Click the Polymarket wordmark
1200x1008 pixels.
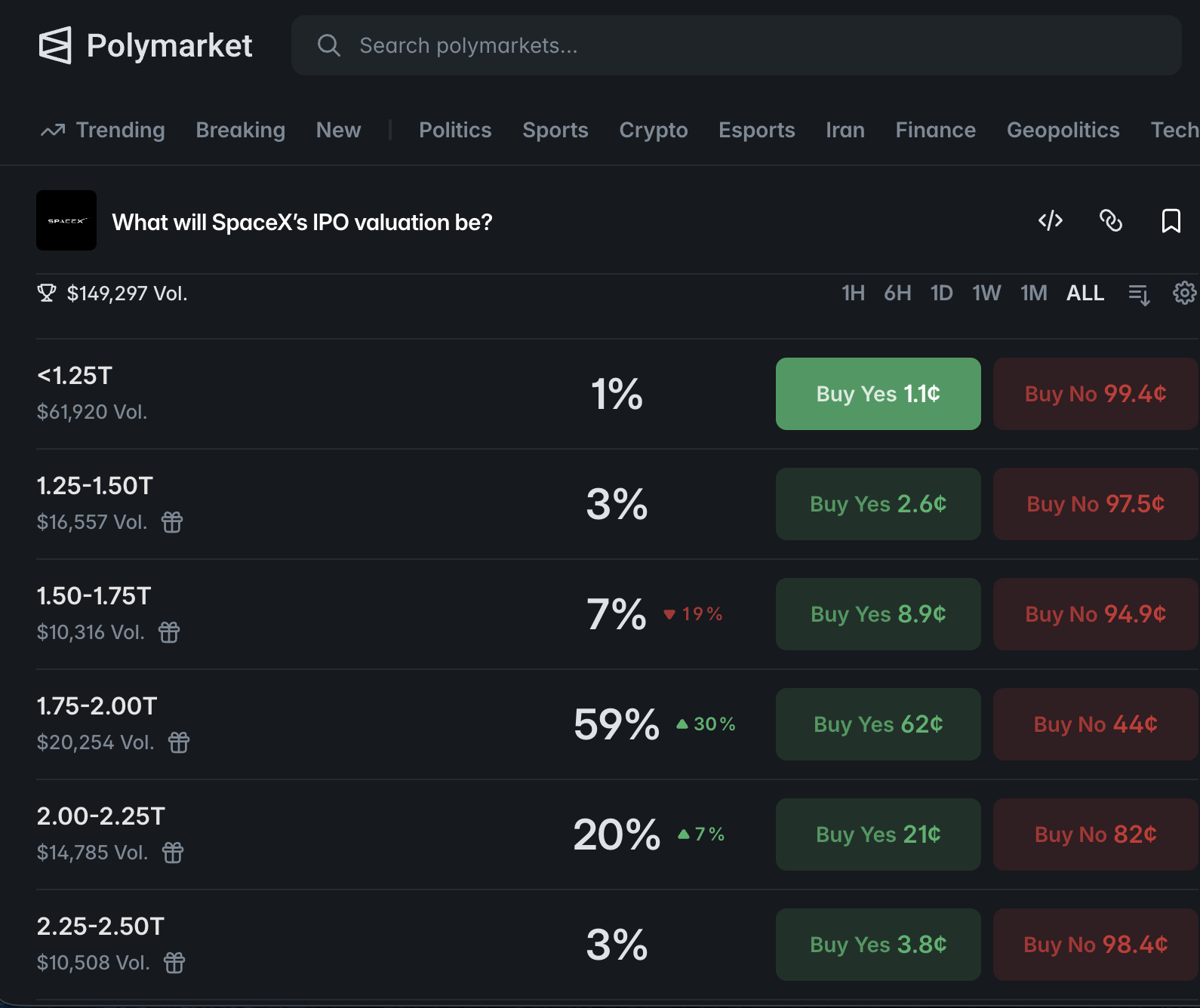pyautogui.click(x=169, y=45)
